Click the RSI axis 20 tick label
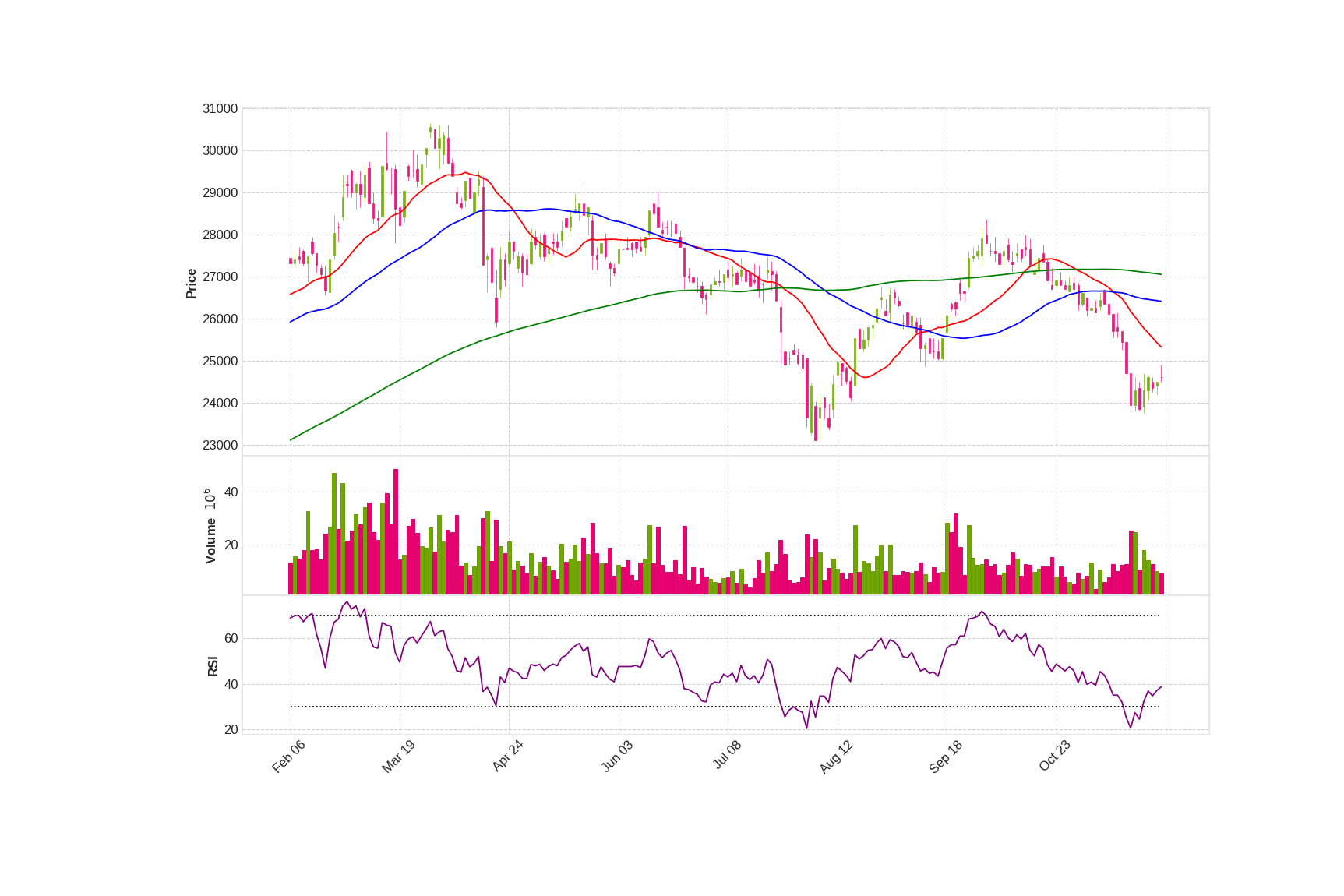This screenshot has width=1344, height=896. tap(231, 730)
